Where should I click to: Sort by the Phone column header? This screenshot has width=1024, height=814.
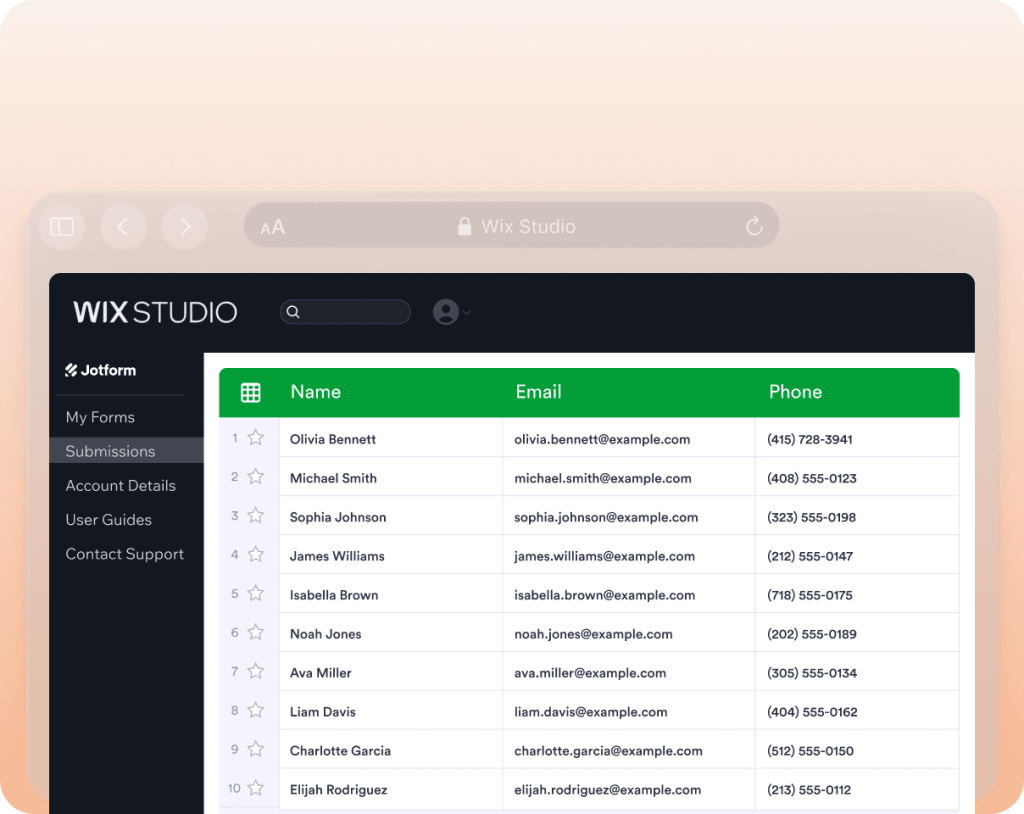[x=795, y=391]
